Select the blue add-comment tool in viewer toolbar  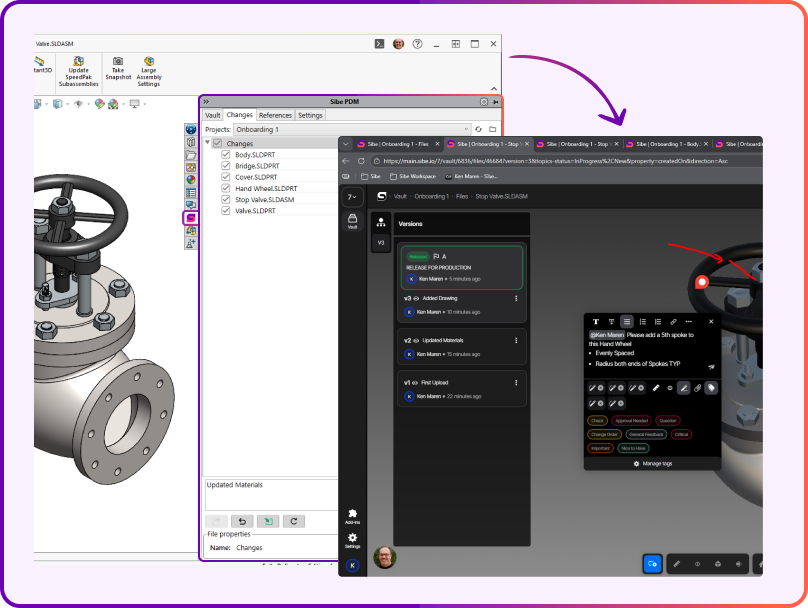click(652, 564)
